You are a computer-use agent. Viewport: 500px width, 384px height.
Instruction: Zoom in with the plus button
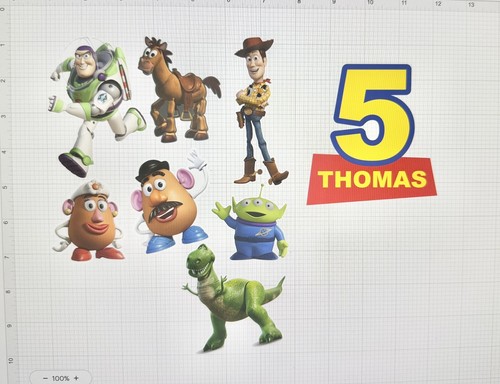coord(76,378)
